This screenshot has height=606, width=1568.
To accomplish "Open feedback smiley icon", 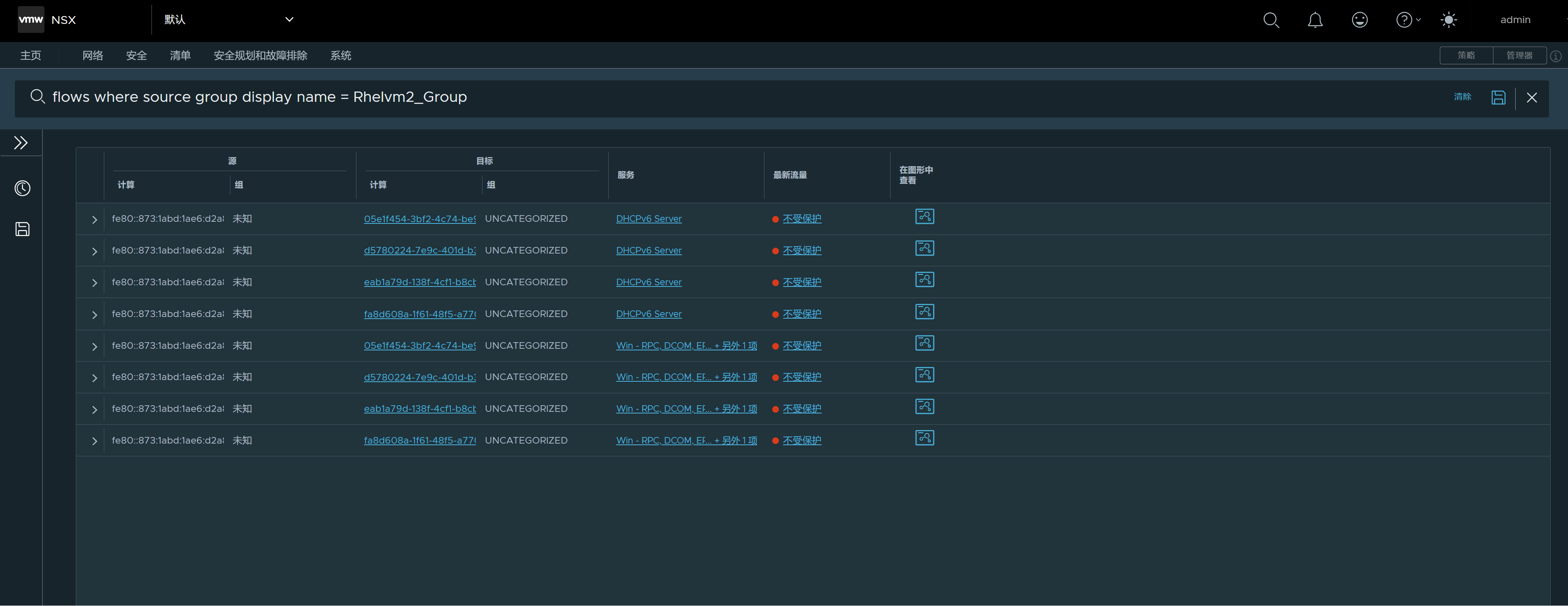I will 1359,20.
